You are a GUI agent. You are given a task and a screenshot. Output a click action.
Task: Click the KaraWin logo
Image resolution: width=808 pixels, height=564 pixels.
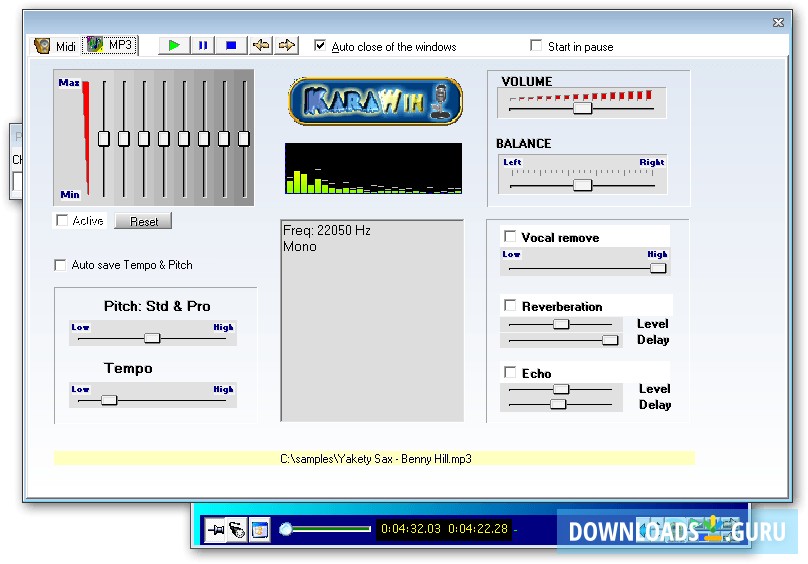pos(375,101)
